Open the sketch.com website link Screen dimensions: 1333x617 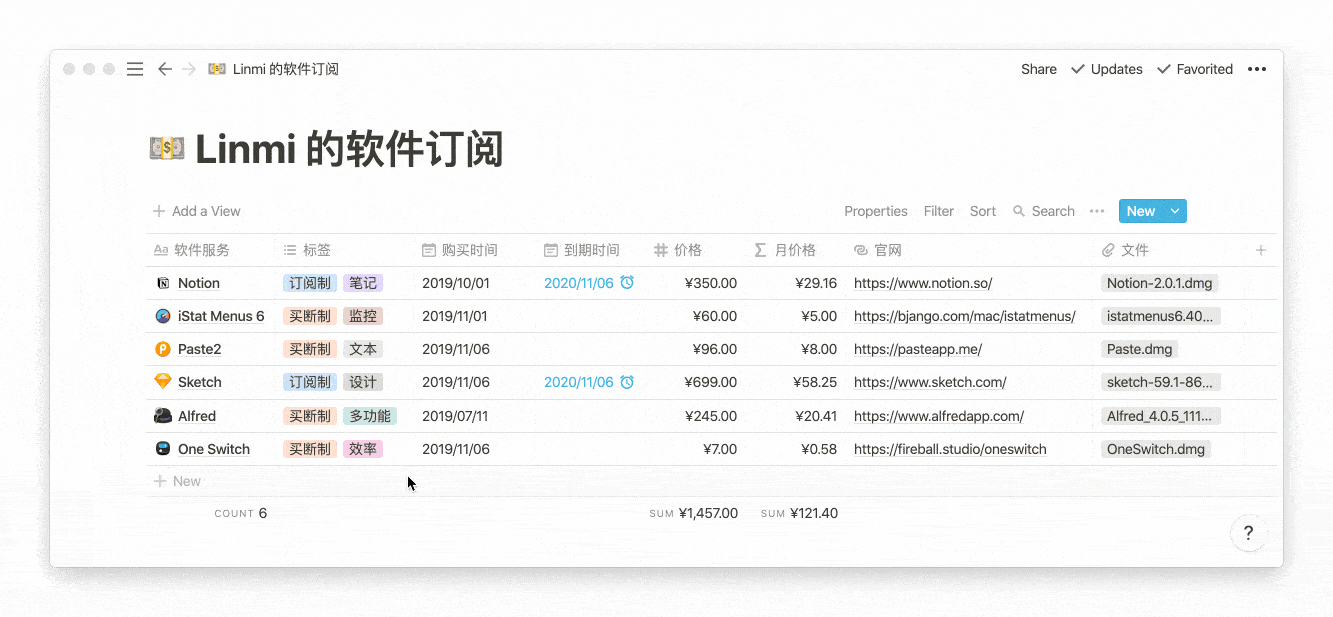930,382
